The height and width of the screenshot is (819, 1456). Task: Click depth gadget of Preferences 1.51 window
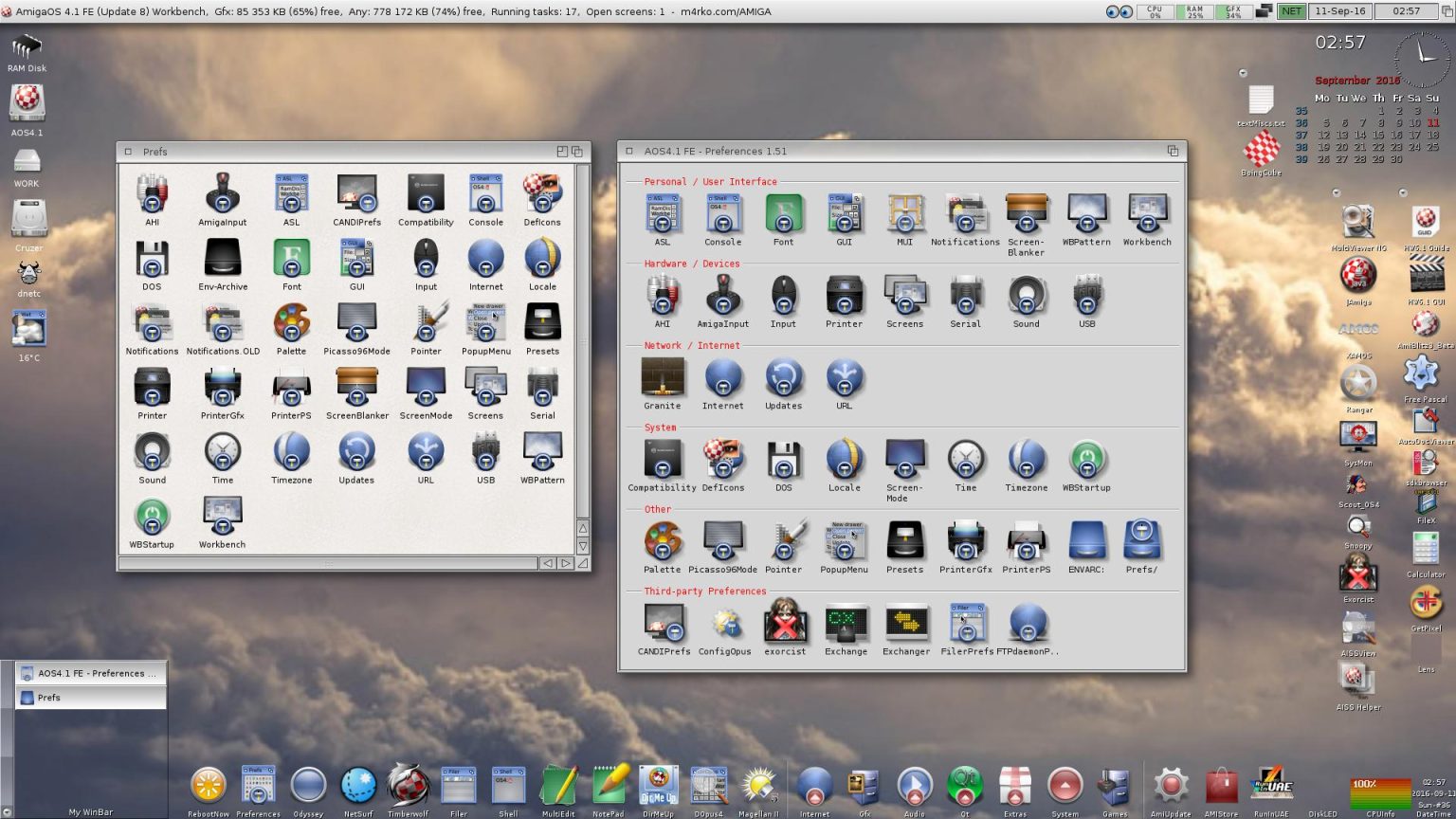pos(1173,151)
